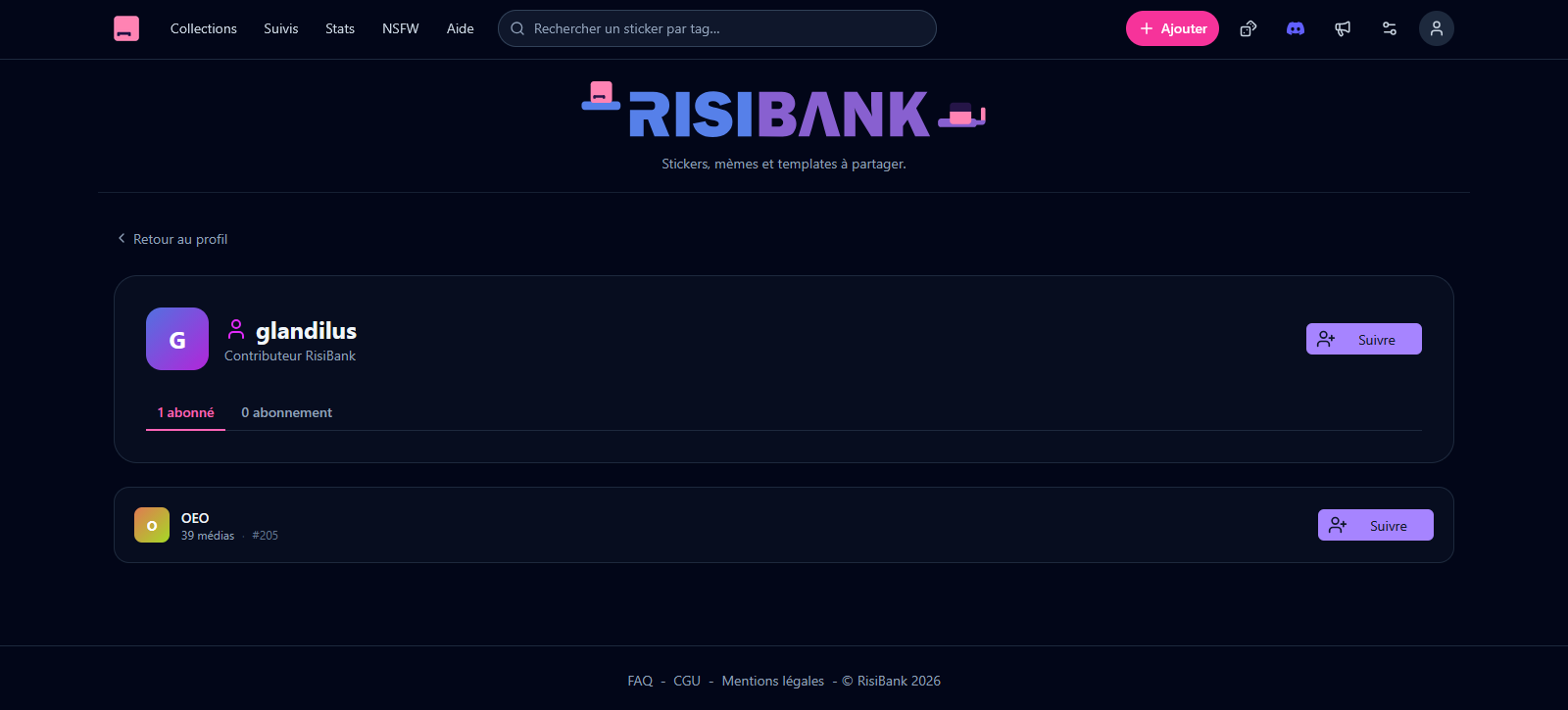Click the © RisiBank 2026 copyright text
The width and height of the screenshot is (1568, 710).
coord(892,681)
